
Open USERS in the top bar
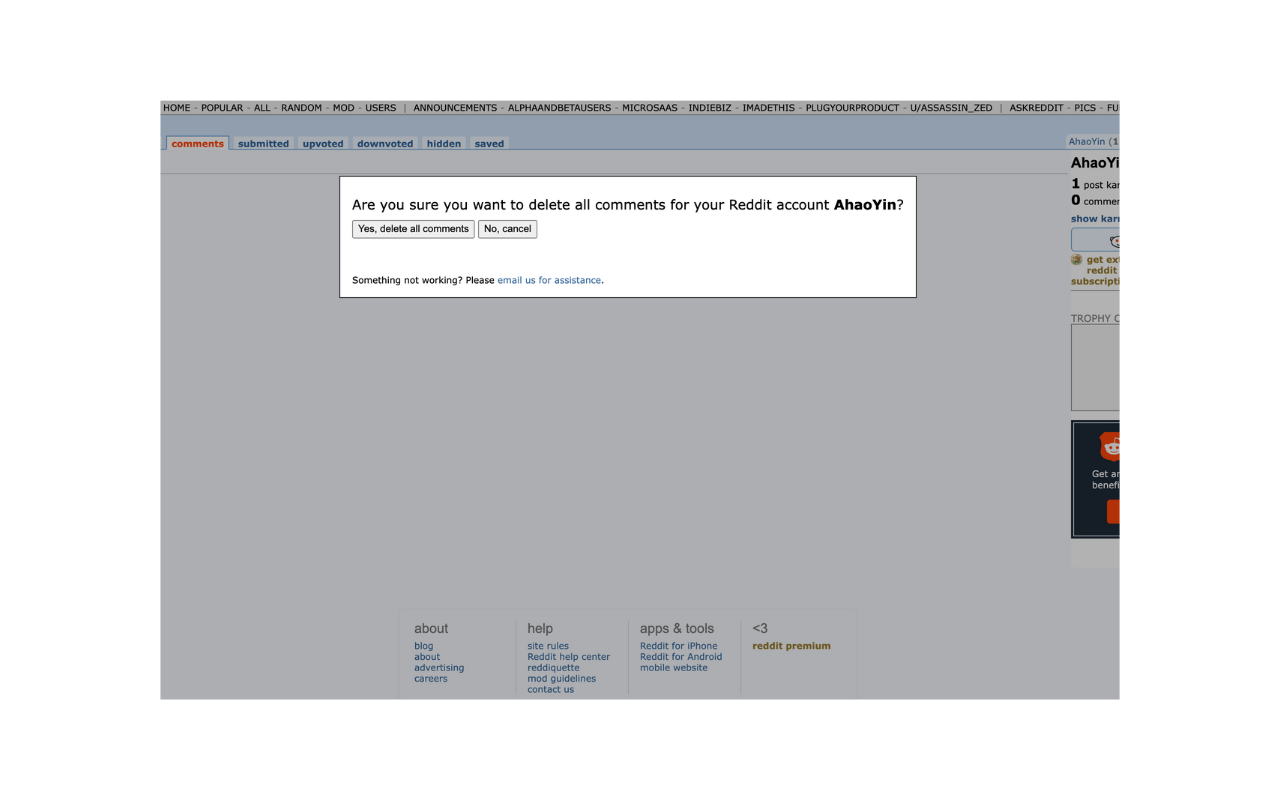click(381, 108)
